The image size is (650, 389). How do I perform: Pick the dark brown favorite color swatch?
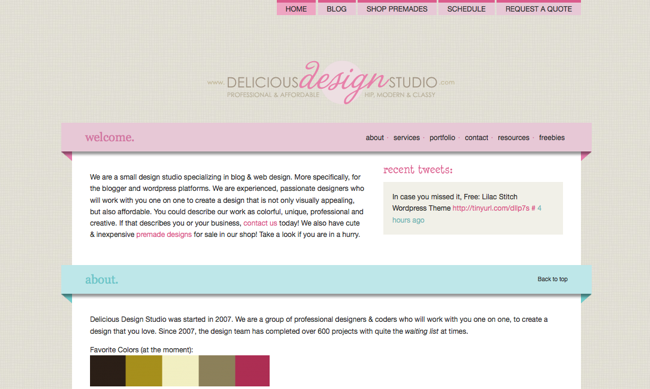108,371
